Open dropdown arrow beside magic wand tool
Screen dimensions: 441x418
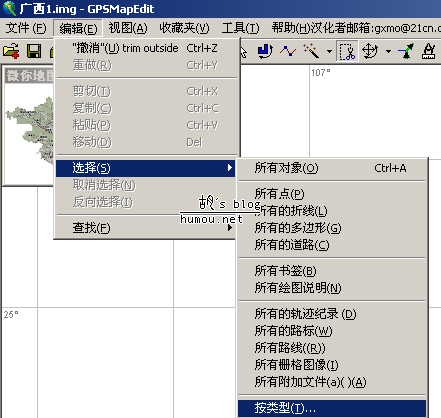pos(329,51)
